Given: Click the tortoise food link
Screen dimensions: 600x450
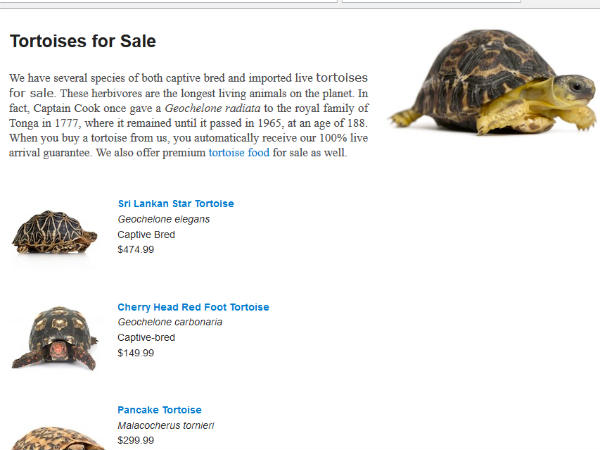Looking at the screenshot, I should coord(238,153).
